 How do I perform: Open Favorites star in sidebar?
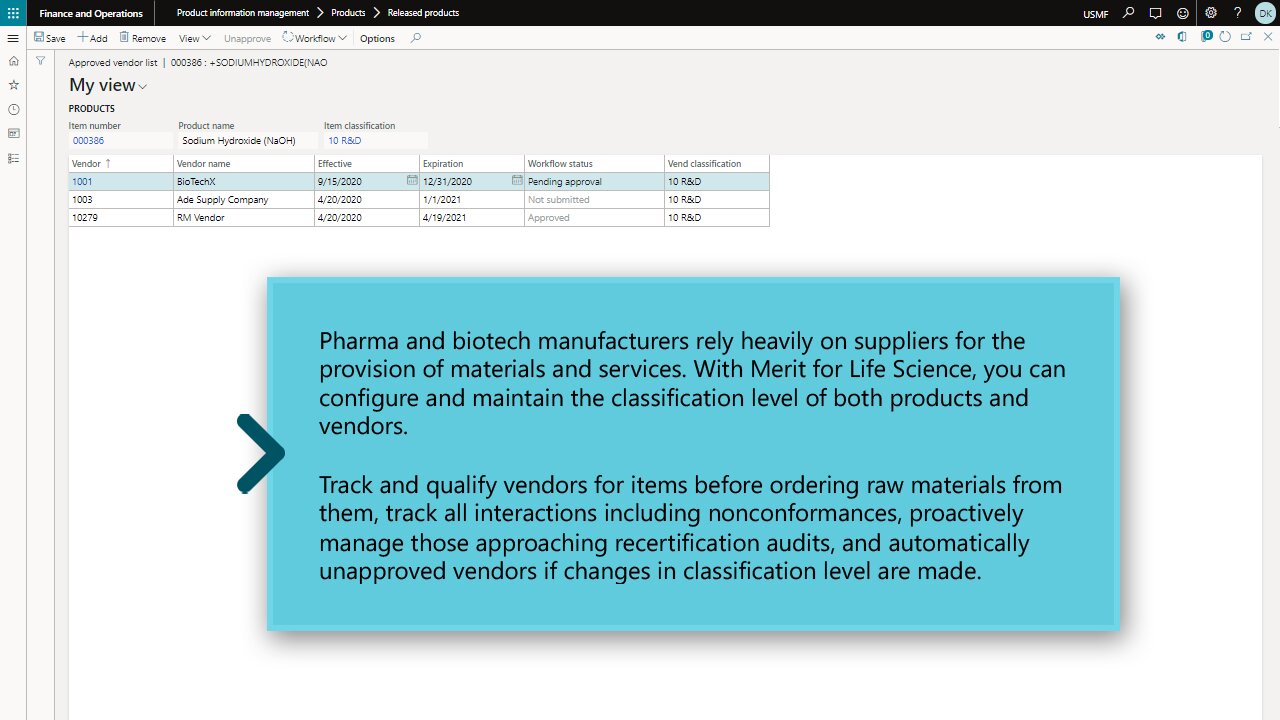point(13,85)
